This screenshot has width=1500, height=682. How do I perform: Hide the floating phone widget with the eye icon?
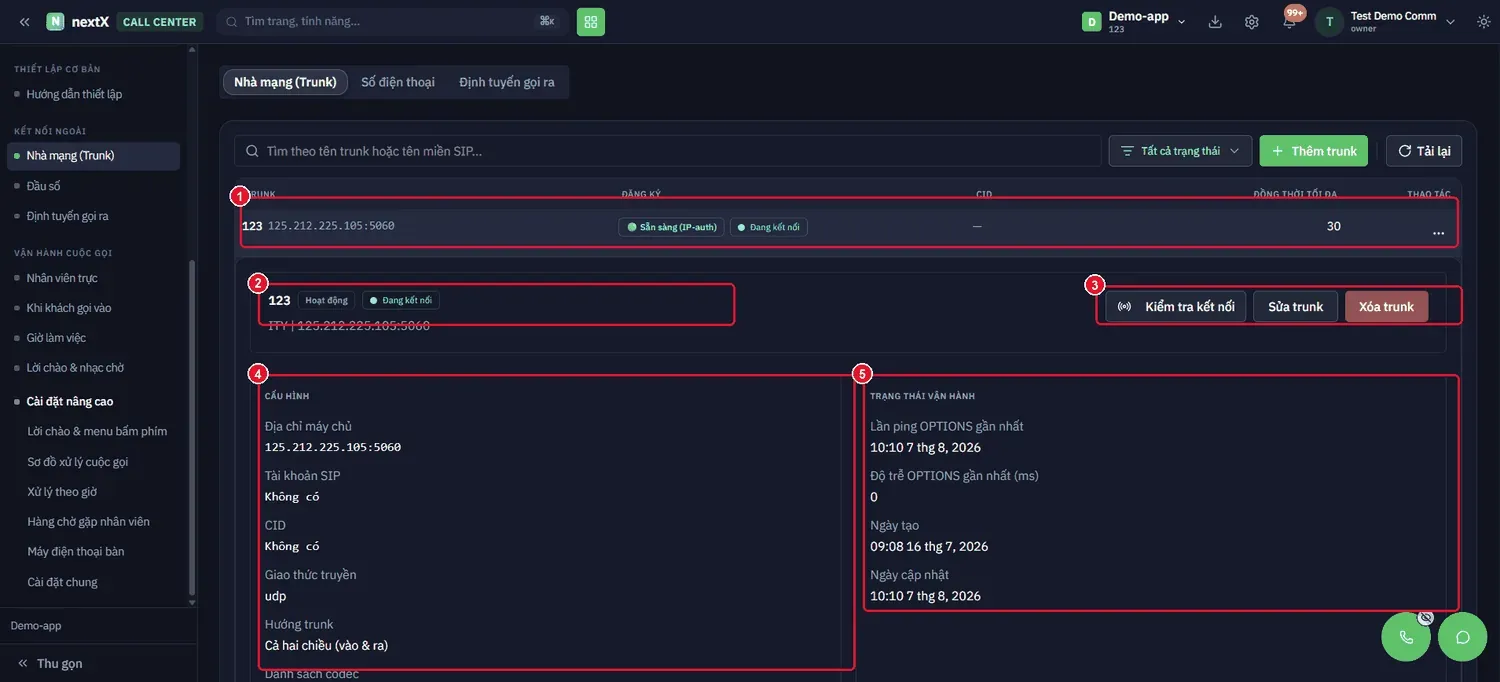click(1426, 617)
